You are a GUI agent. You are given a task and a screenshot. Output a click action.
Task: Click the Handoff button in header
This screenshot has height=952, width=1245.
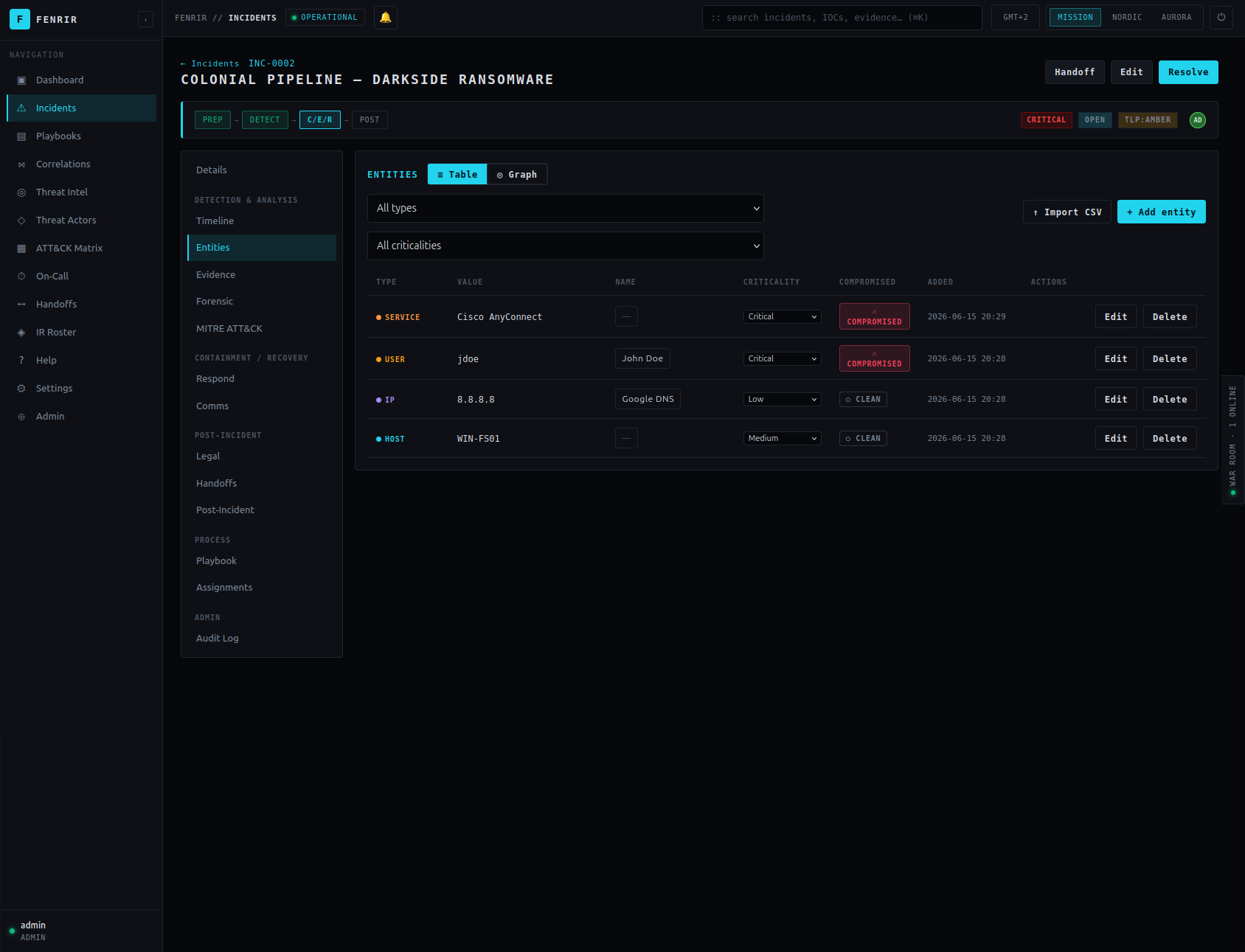(x=1075, y=72)
